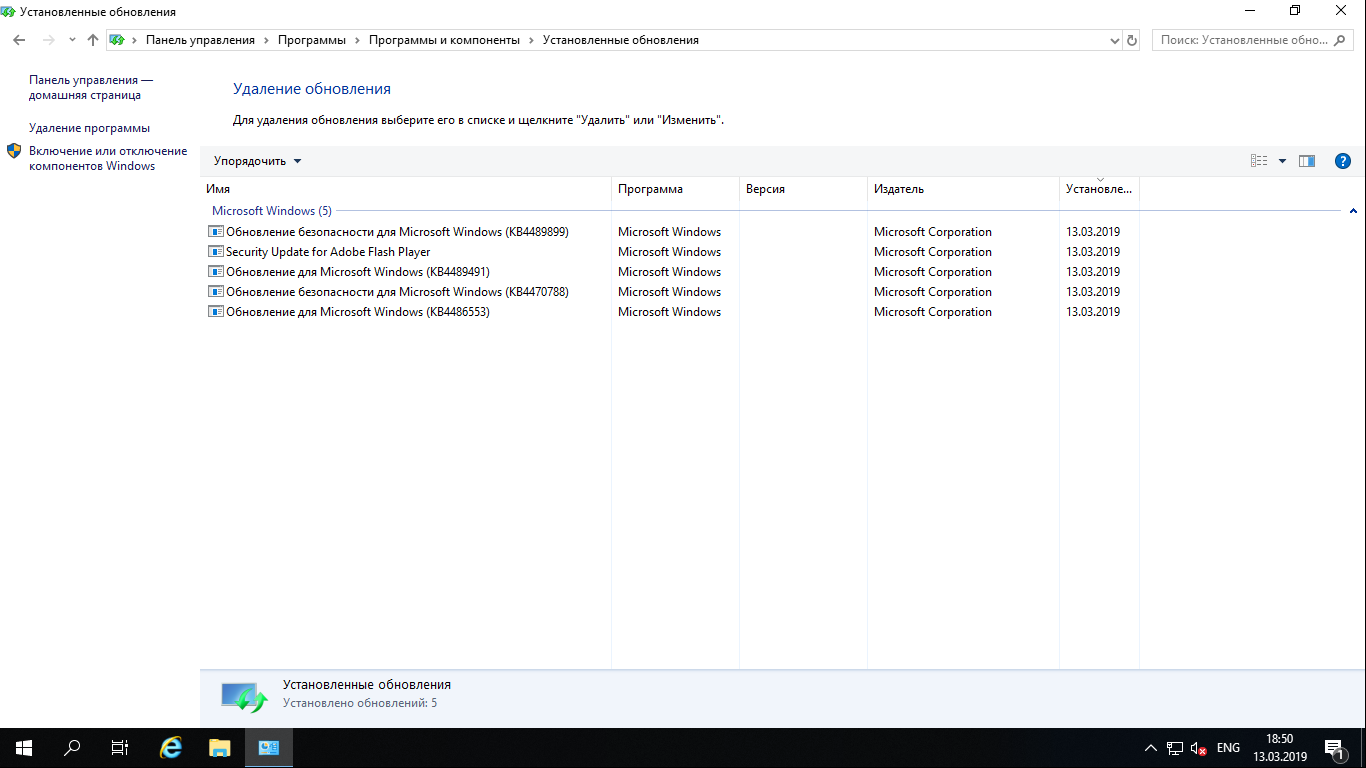Viewport: 1366px width, 768px height.
Task: Click icon of KB4489491 update row
Action: click(x=215, y=272)
